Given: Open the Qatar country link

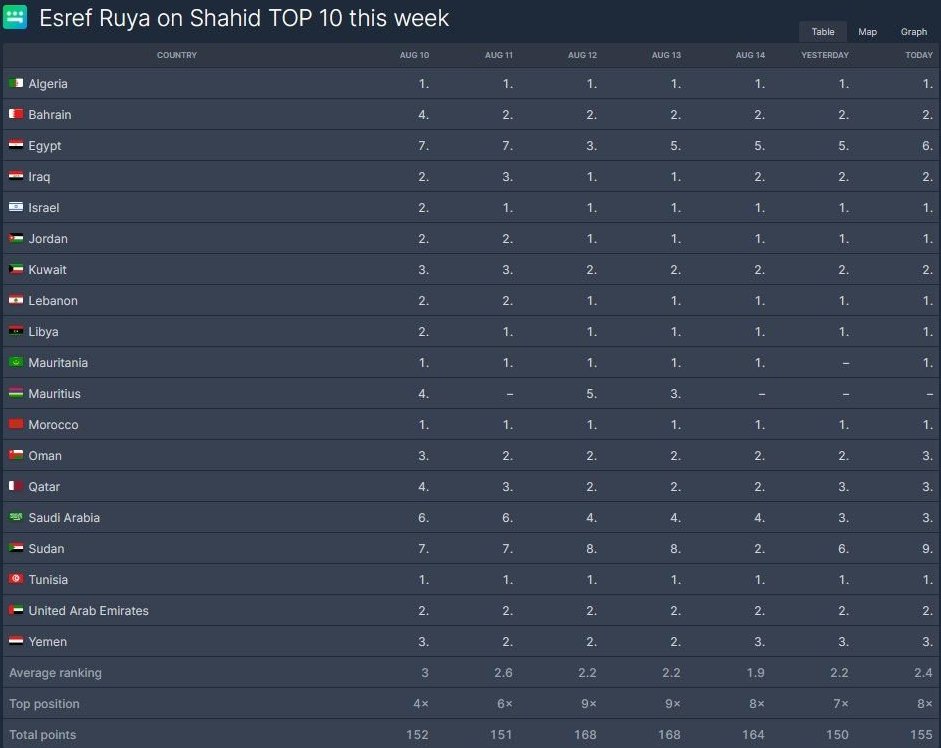Looking at the screenshot, I should click(x=44, y=487).
